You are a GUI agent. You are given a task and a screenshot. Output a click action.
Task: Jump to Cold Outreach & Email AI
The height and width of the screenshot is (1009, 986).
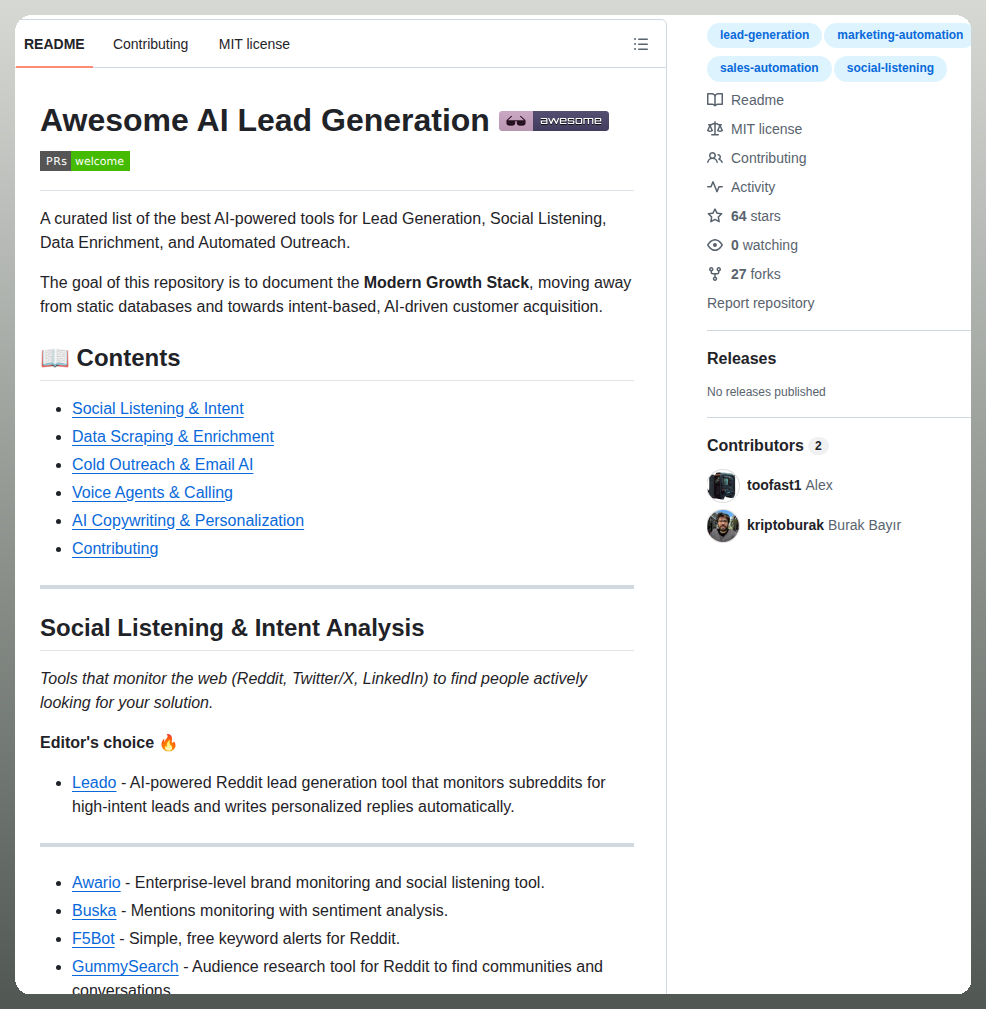(162, 465)
